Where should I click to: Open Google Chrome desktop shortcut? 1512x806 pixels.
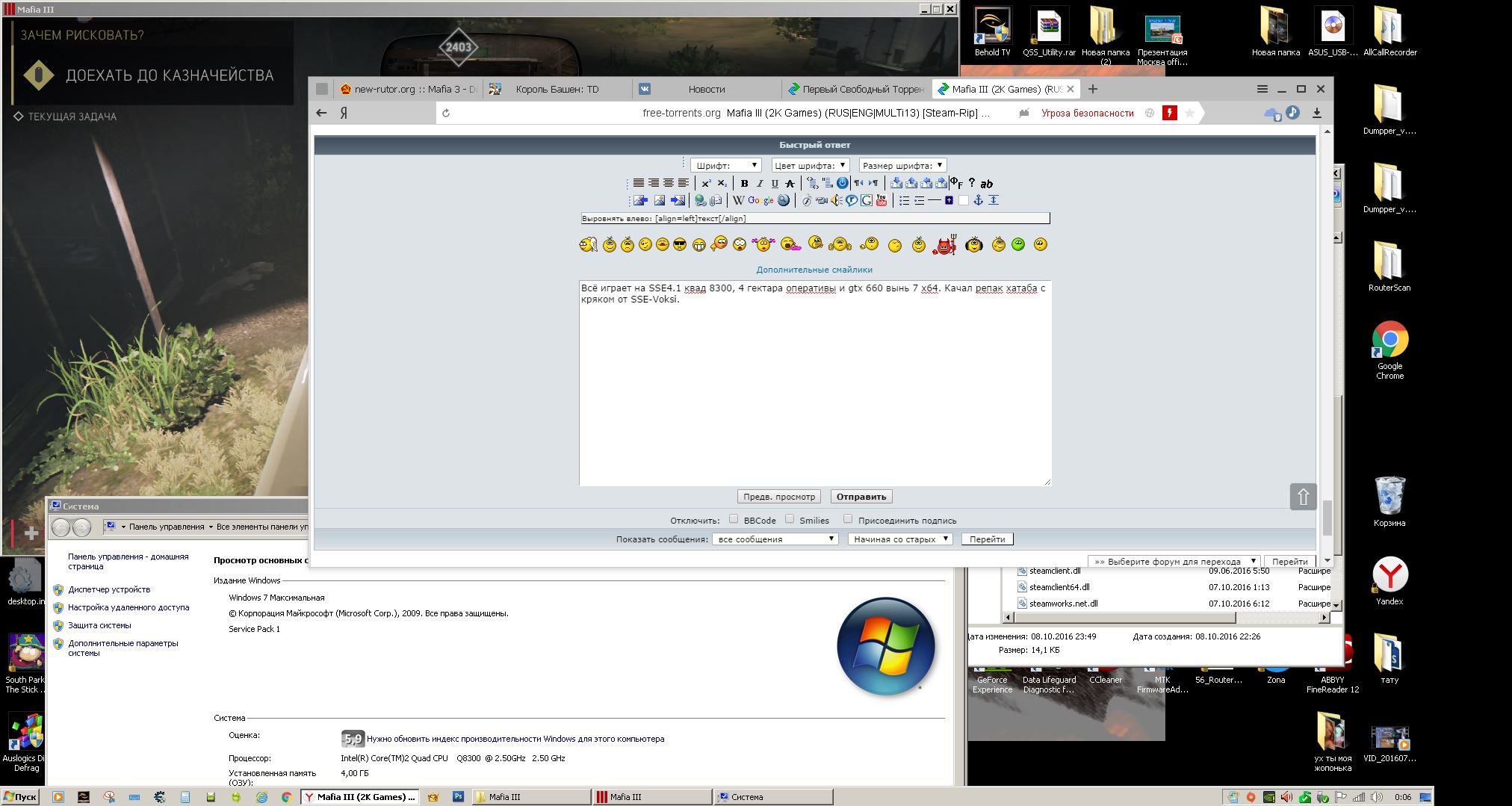(x=1389, y=350)
